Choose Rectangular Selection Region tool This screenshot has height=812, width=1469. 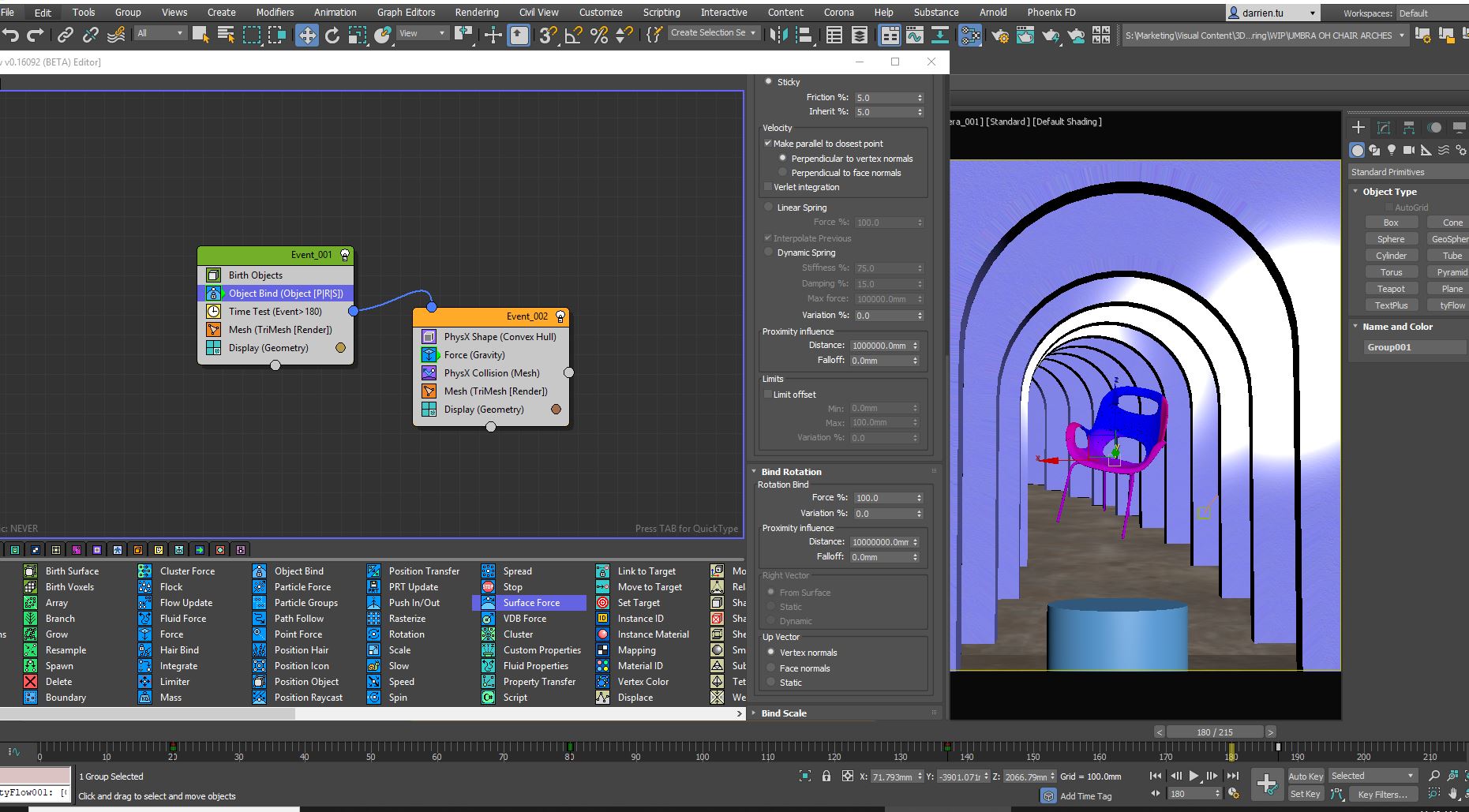coord(252,35)
